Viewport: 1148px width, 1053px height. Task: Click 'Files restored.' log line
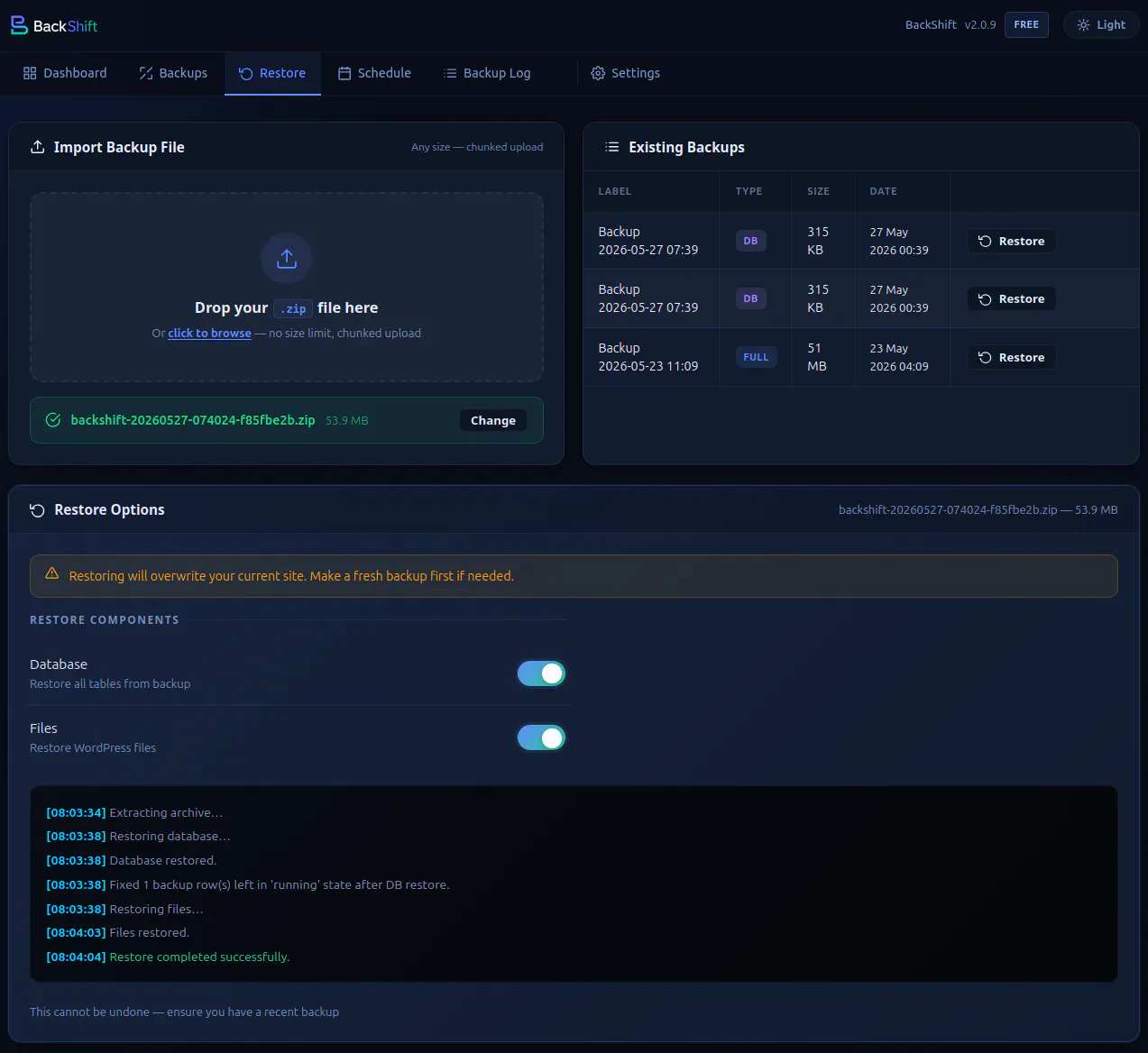click(149, 932)
